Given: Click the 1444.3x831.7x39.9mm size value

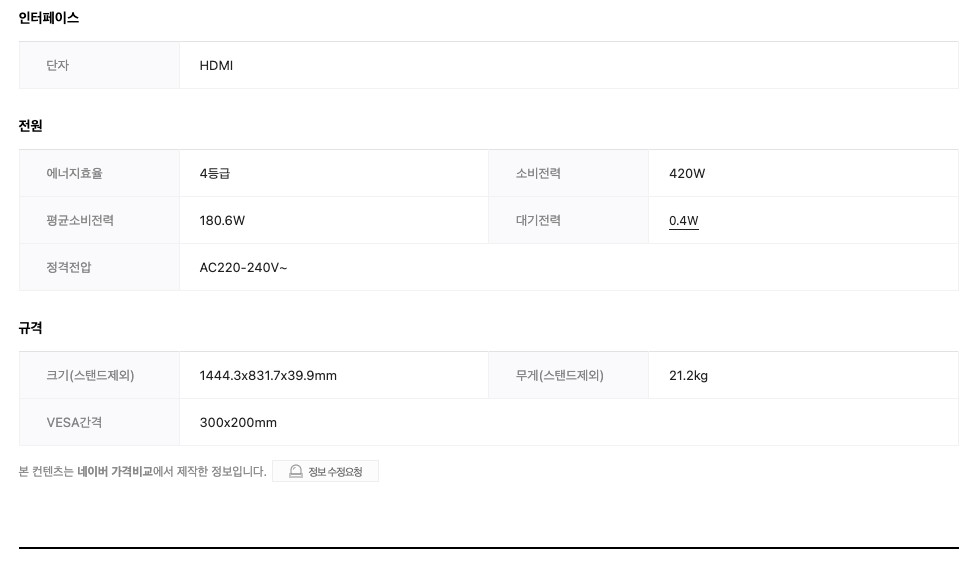Looking at the screenshot, I should 268,375.
